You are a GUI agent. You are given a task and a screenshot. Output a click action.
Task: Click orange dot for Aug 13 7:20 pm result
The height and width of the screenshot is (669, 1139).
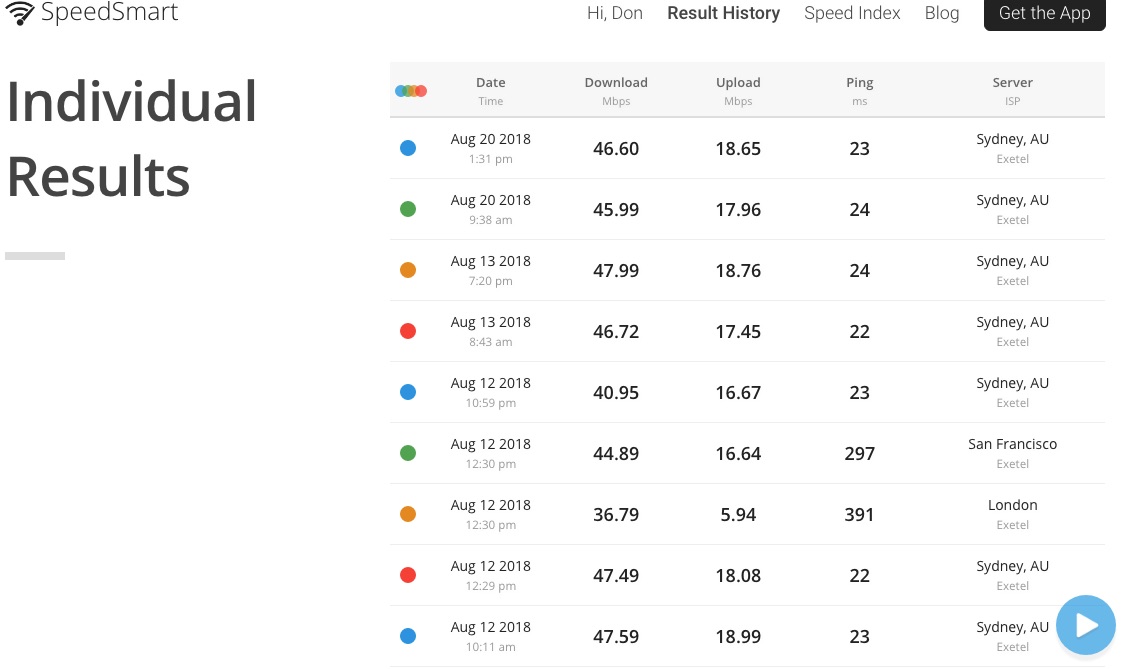click(x=408, y=270)
